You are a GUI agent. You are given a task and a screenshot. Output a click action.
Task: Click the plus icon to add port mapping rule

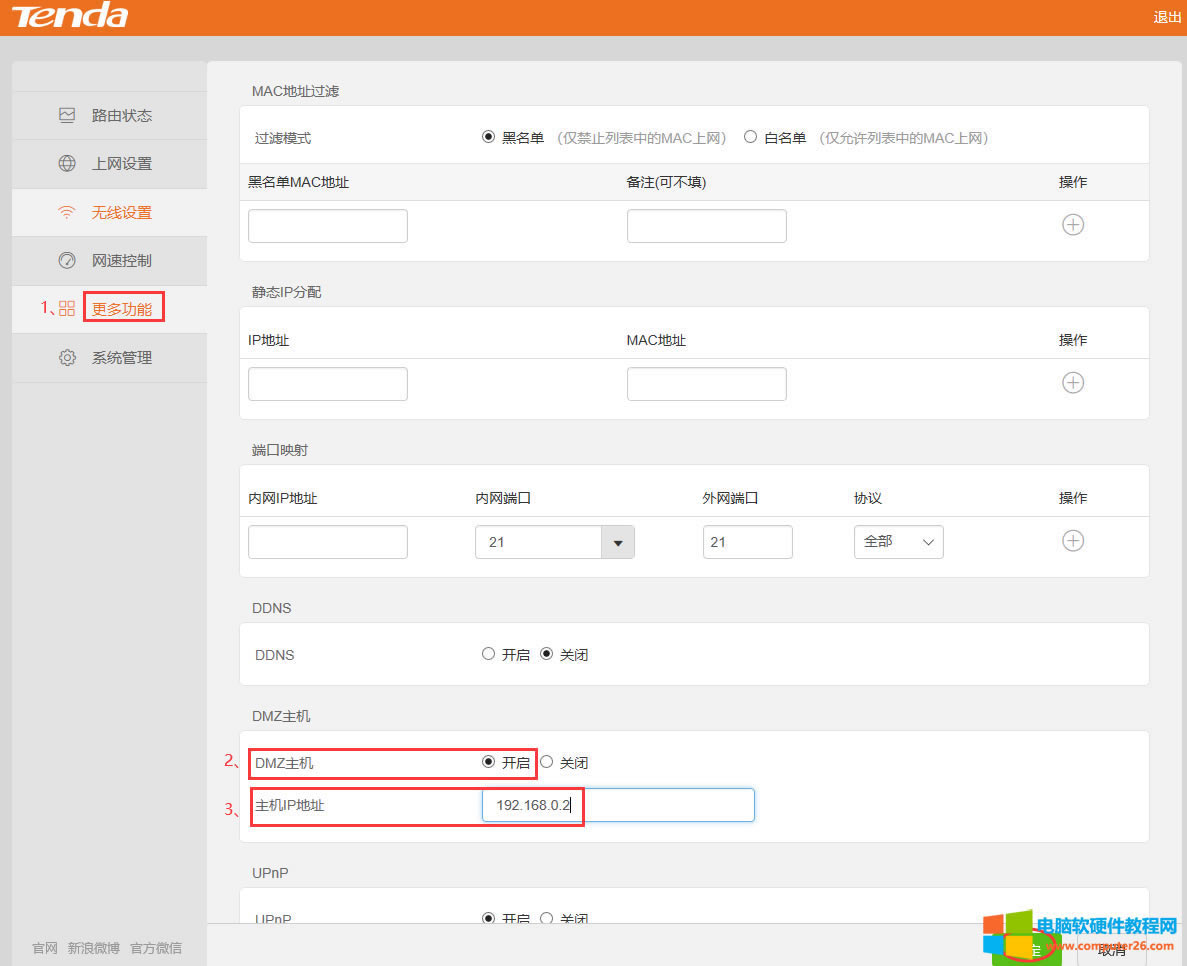click(1073, 540)
